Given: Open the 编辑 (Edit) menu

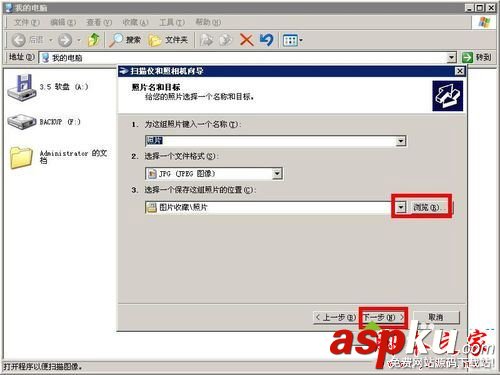Looking at the screenshot, I should click(x=63, y=22).
